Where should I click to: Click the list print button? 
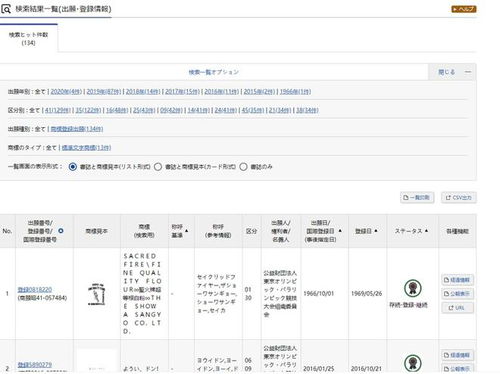tap(417, 198)
